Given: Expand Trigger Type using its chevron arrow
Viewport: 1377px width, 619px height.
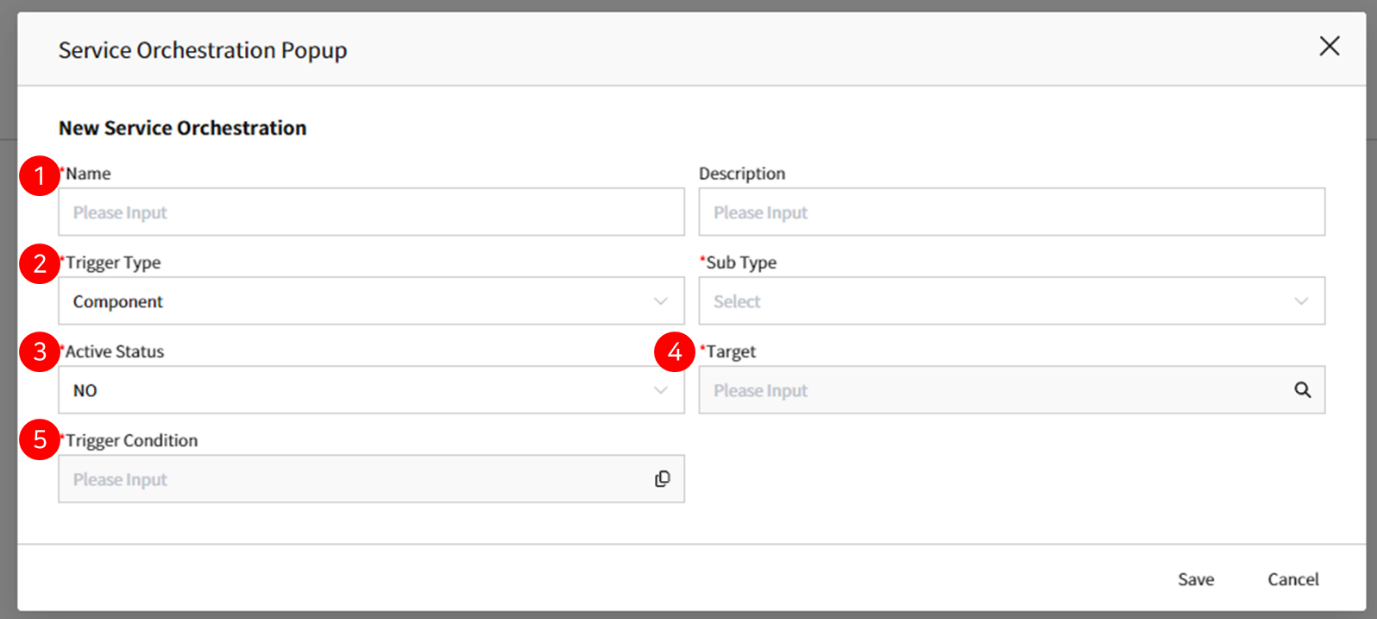Looking at the screenshot, I should coord(661,301).
